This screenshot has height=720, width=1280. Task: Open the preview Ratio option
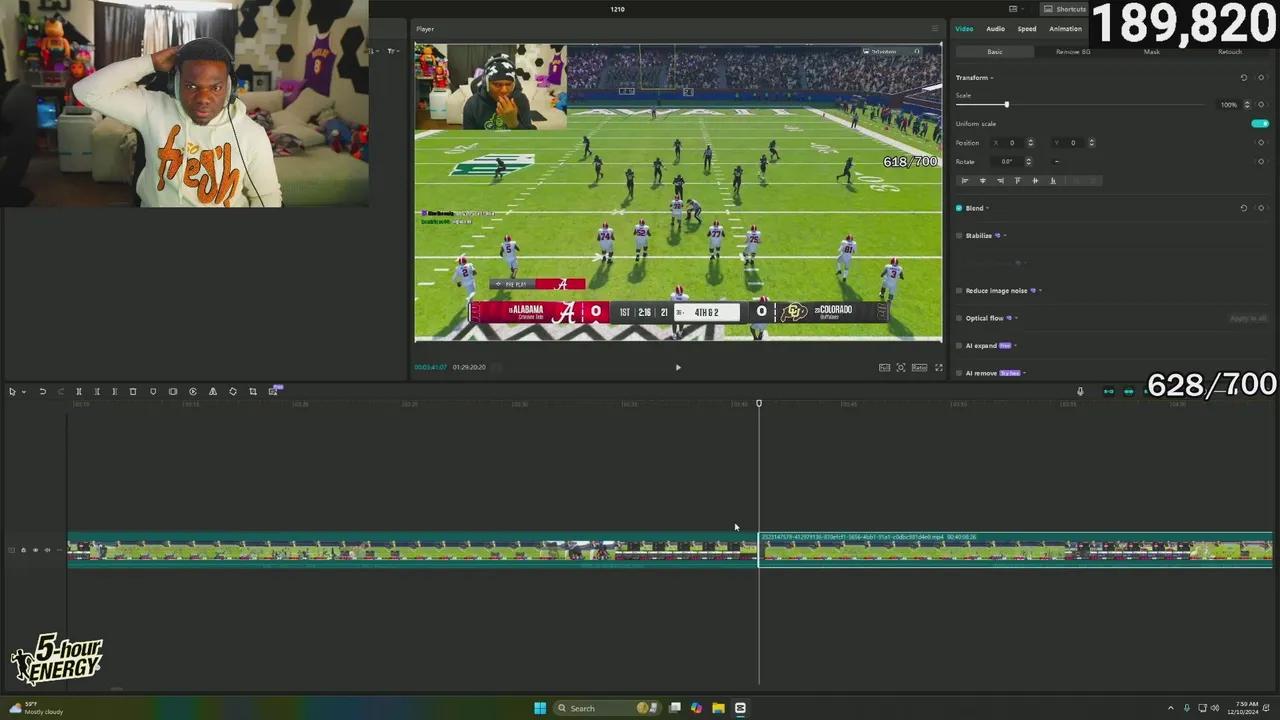coord(919,367)
